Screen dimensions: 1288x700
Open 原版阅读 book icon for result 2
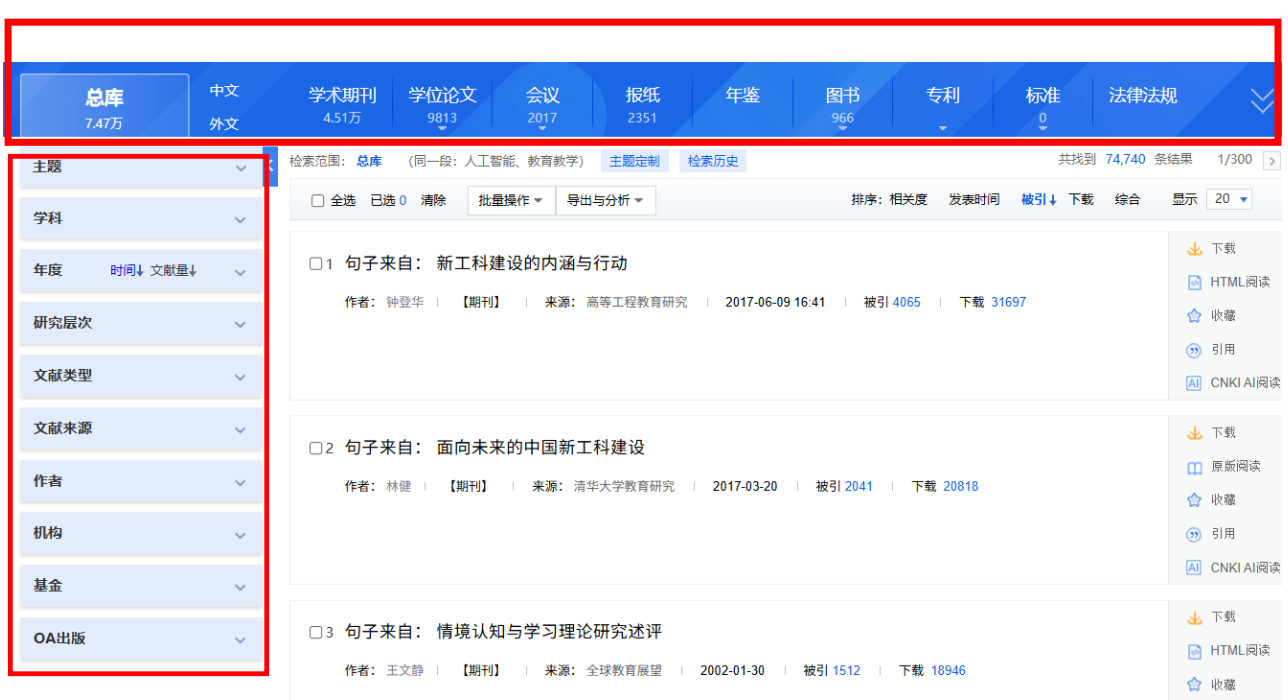[x=1194, y=467]
